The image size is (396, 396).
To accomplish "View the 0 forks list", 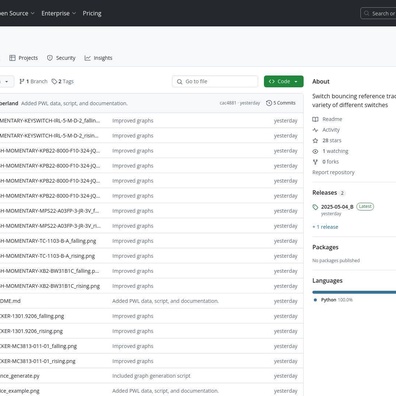I will coord(330,162).
